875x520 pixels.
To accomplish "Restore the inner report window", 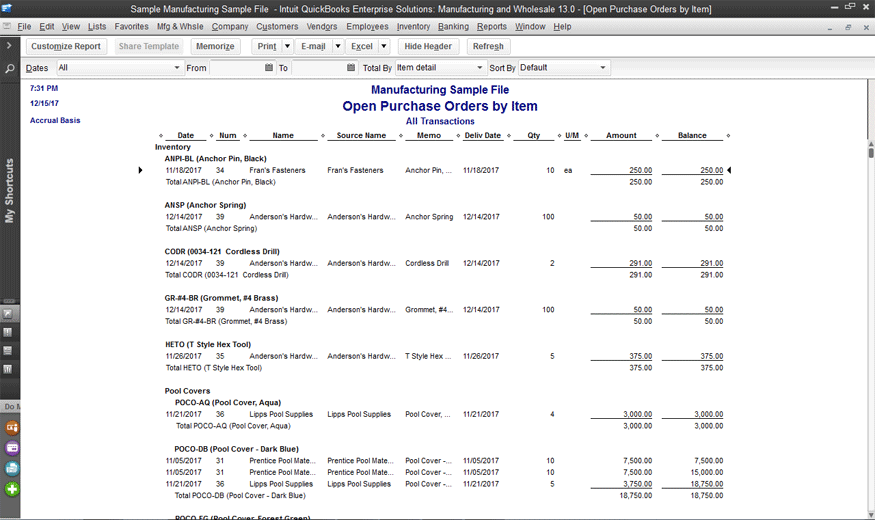I will (x=848, y=27).
